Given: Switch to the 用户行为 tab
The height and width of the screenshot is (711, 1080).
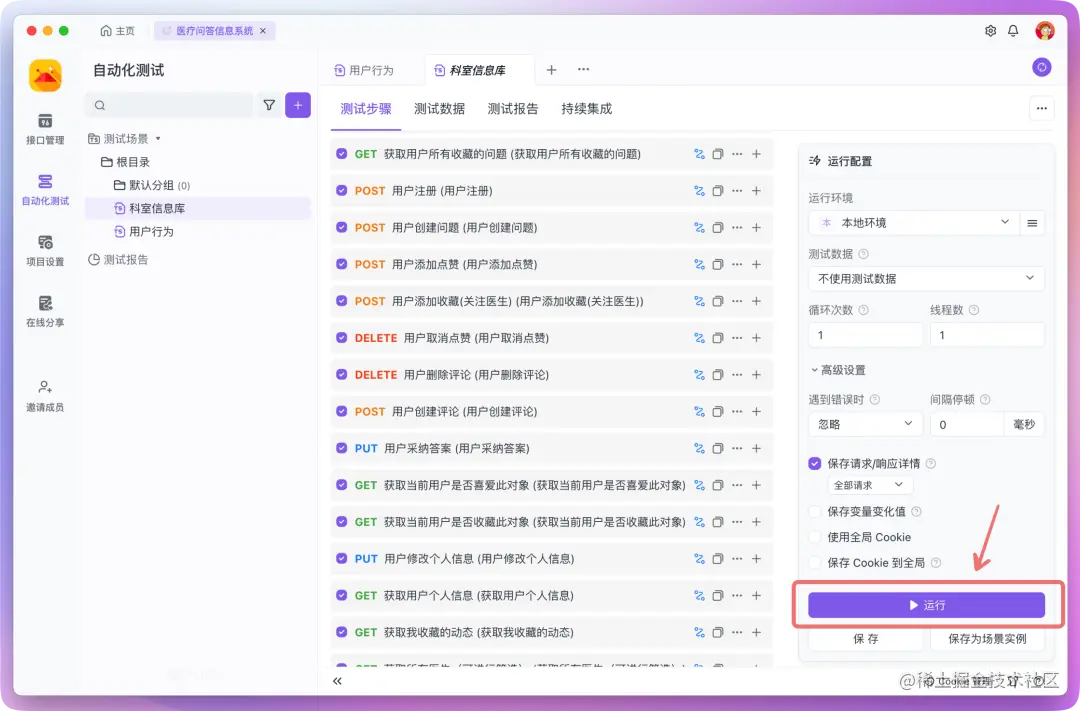Looking at the screenshot, I should 372,69.
